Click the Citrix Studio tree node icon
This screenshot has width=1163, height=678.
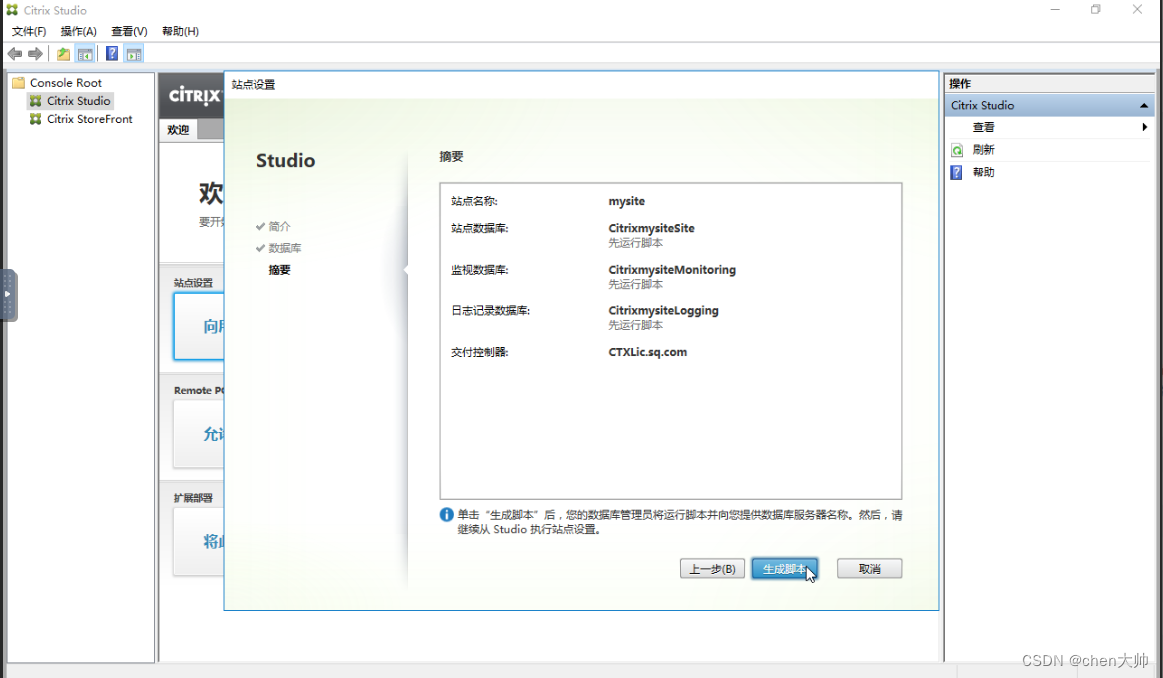(36, 100)
